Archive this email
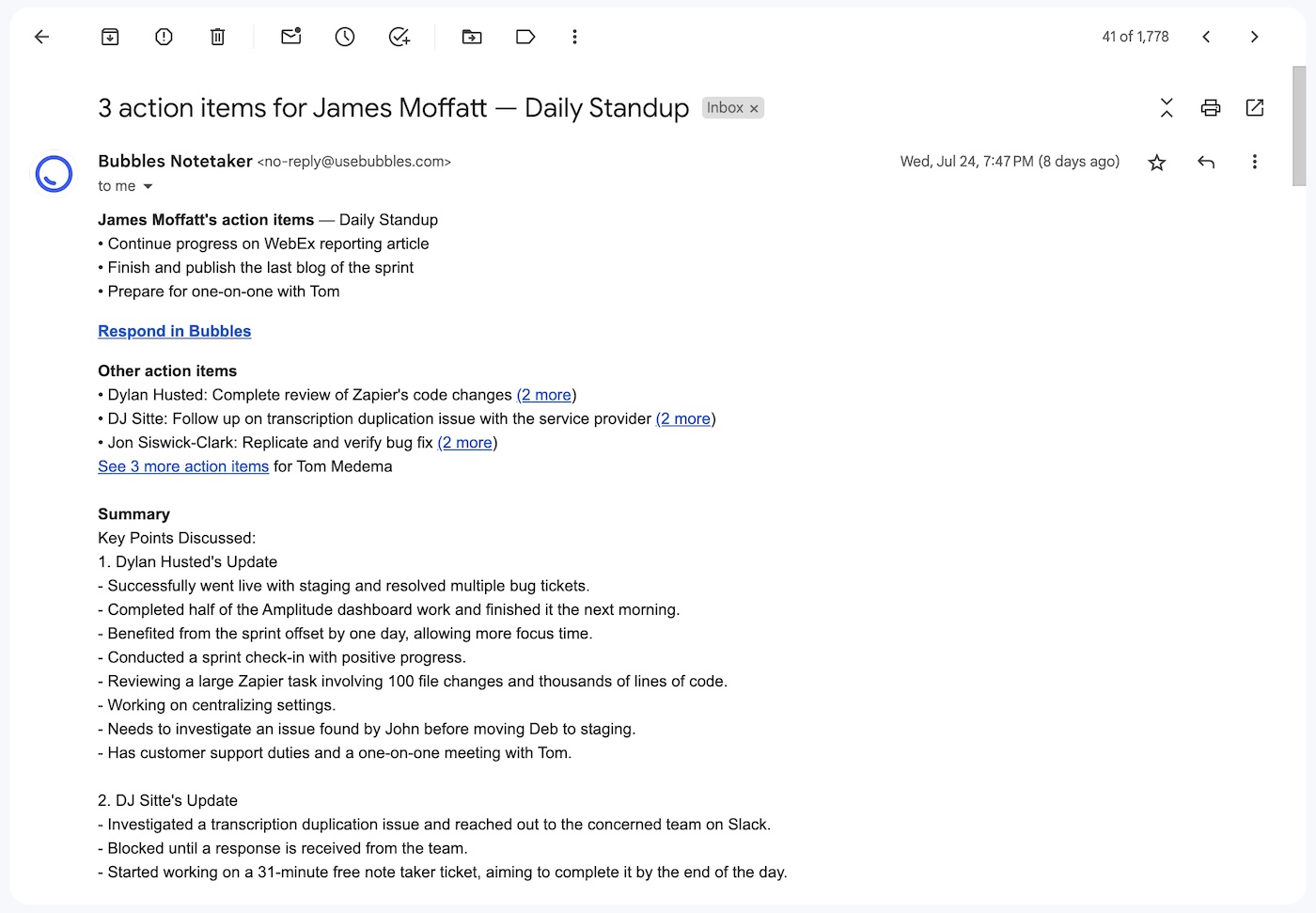This screenshot has height=913, width=1316. (x=110, y=37)
